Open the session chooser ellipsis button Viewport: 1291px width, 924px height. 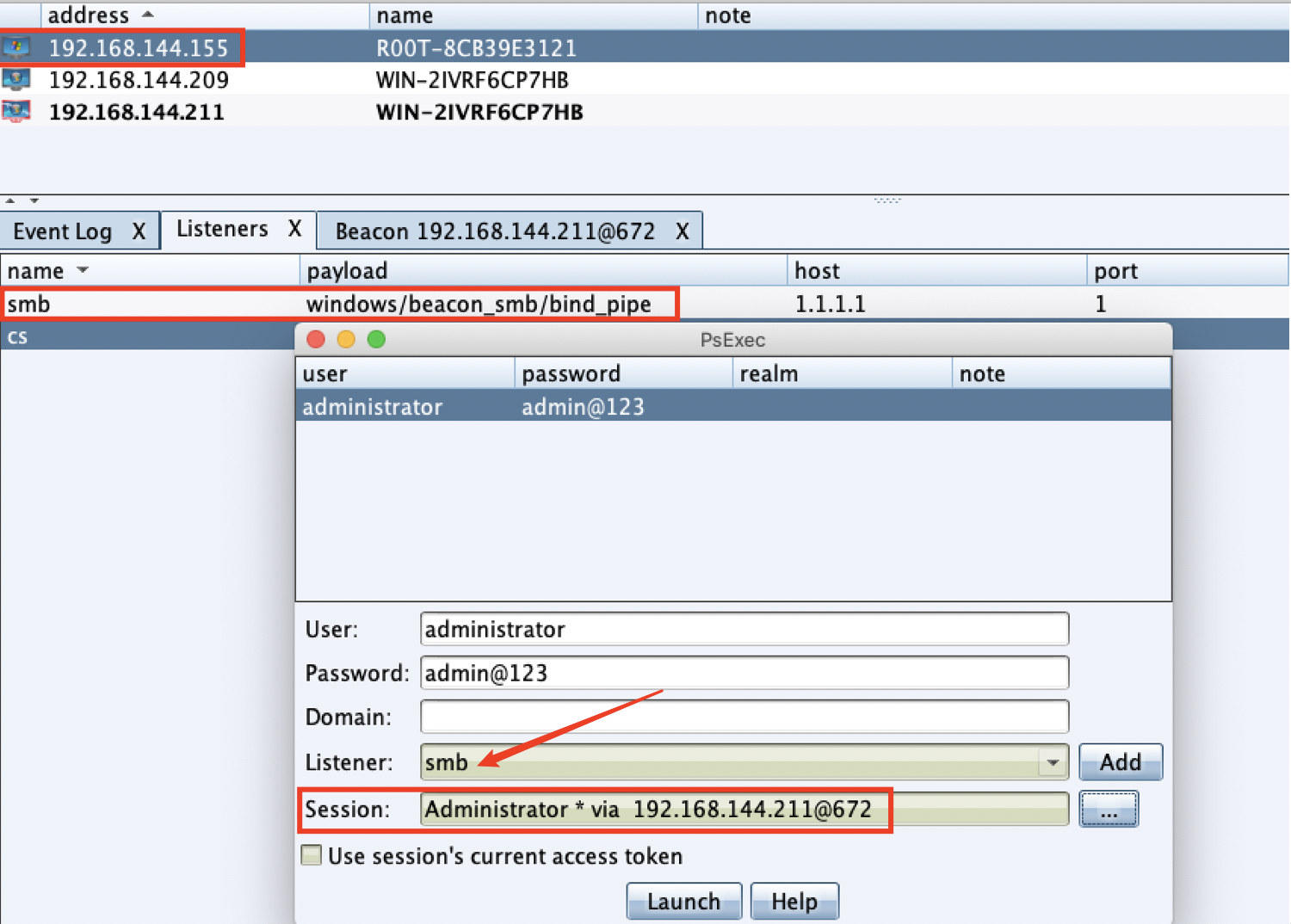1109,810
